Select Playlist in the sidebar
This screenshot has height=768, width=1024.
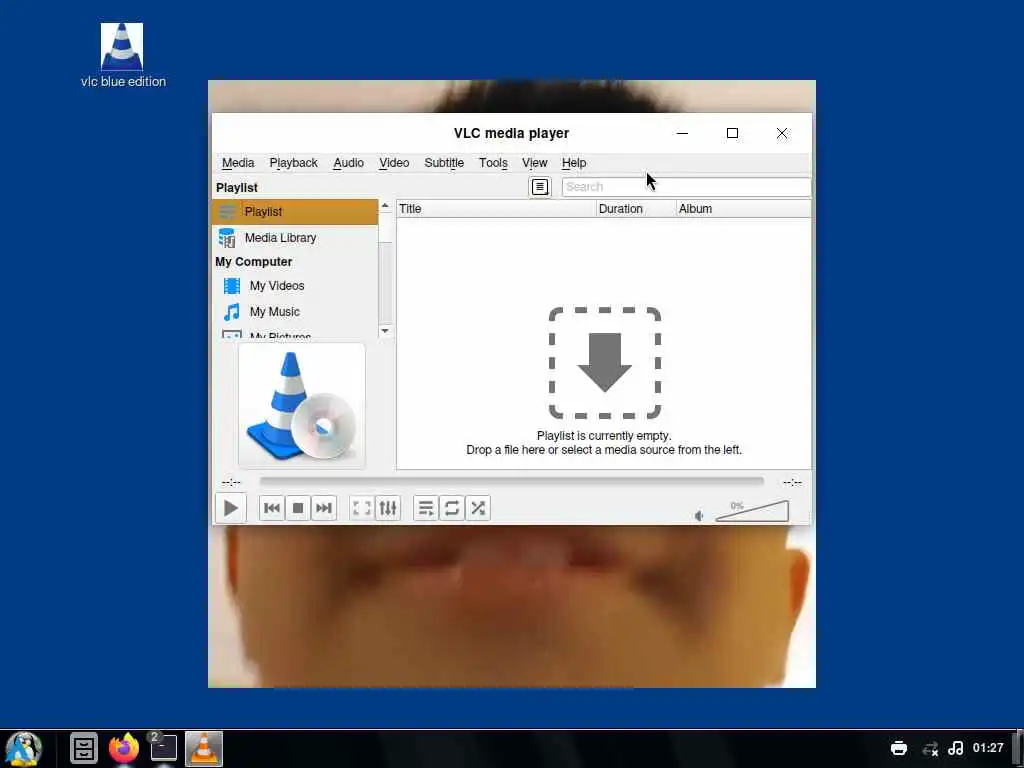click(295, 212)
